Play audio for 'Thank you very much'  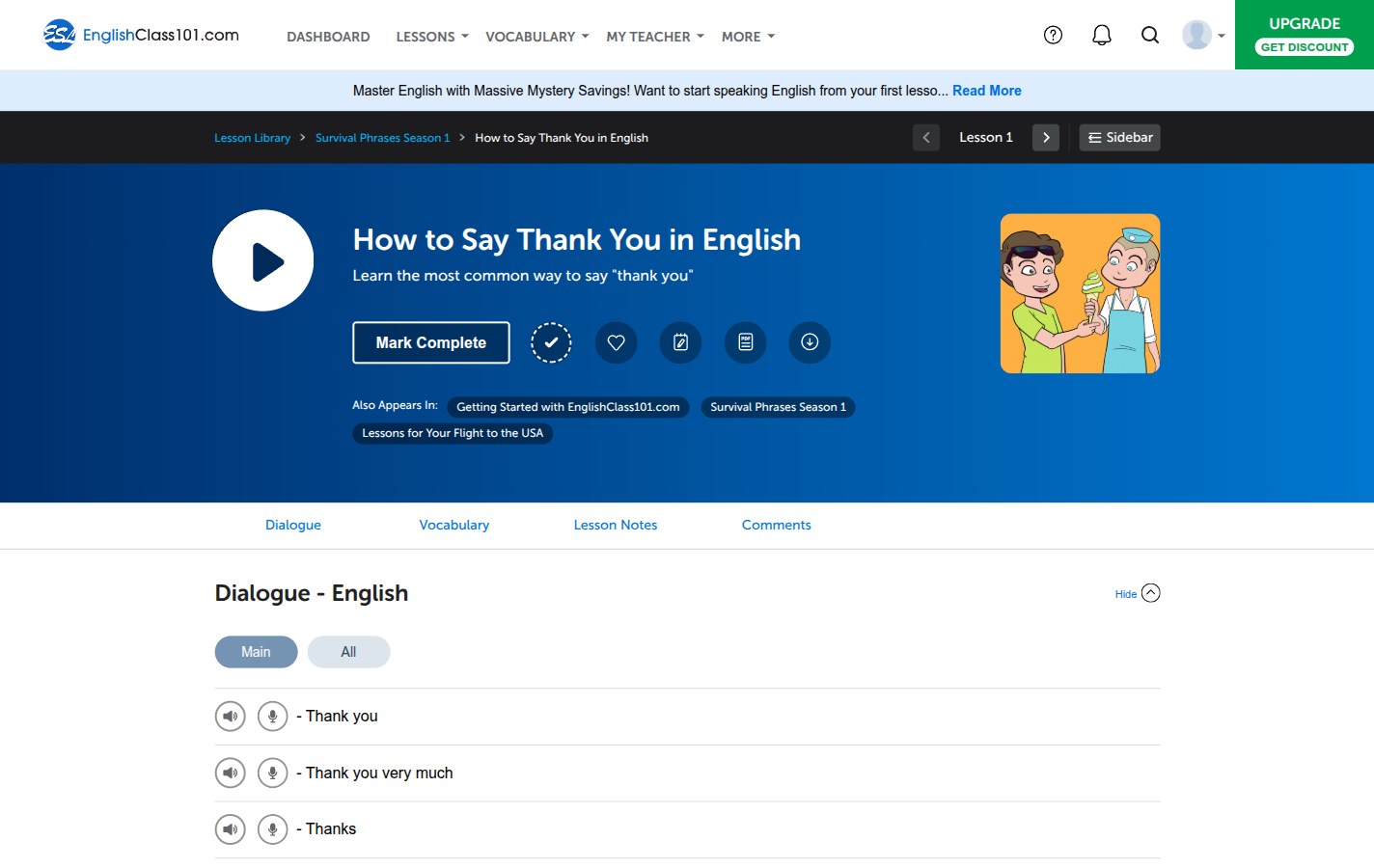[230, 773]
